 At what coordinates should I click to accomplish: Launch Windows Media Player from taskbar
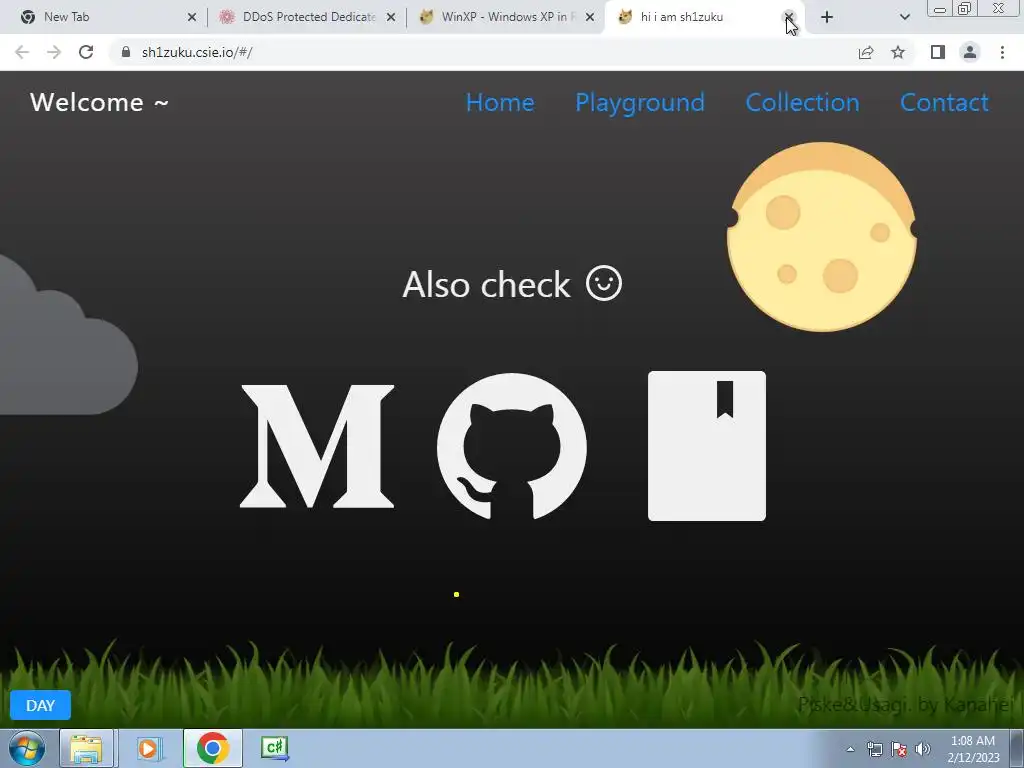tap(149, 748)
